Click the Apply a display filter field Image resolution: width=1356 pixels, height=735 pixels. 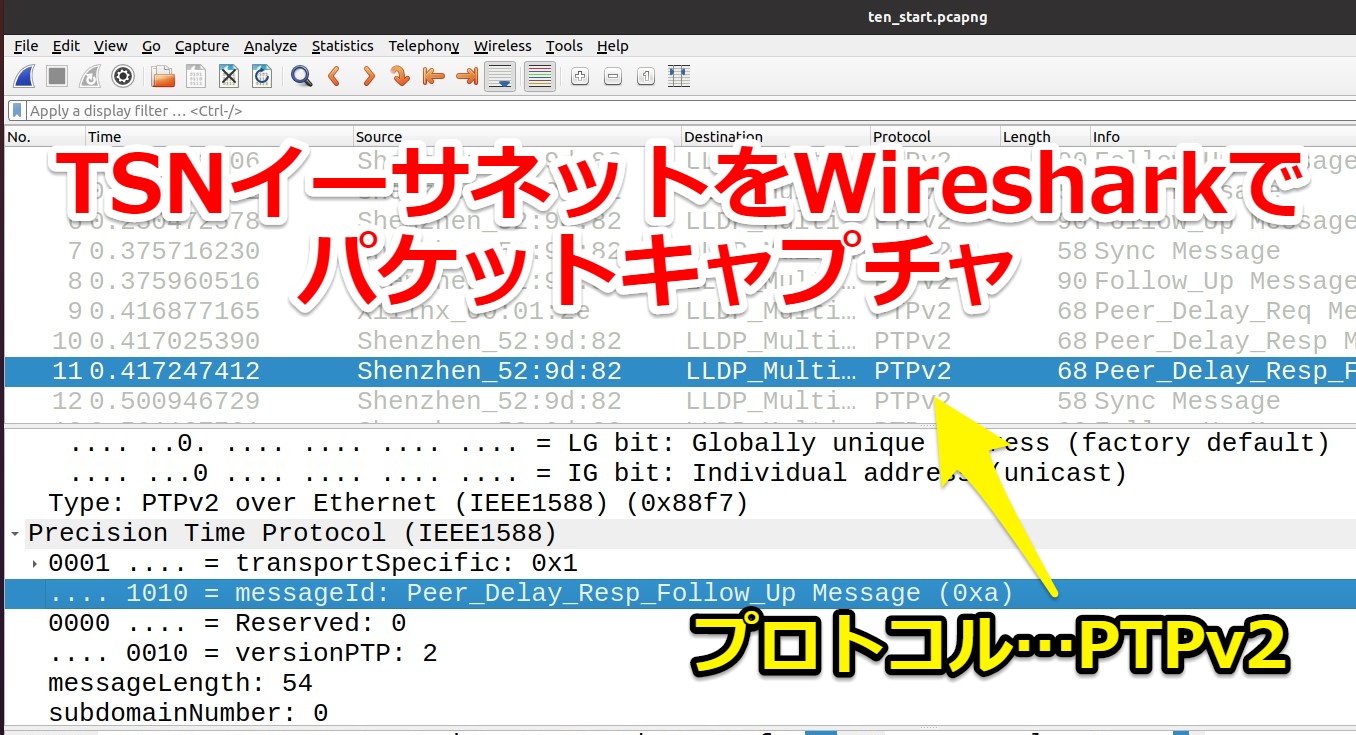(200, 111)
